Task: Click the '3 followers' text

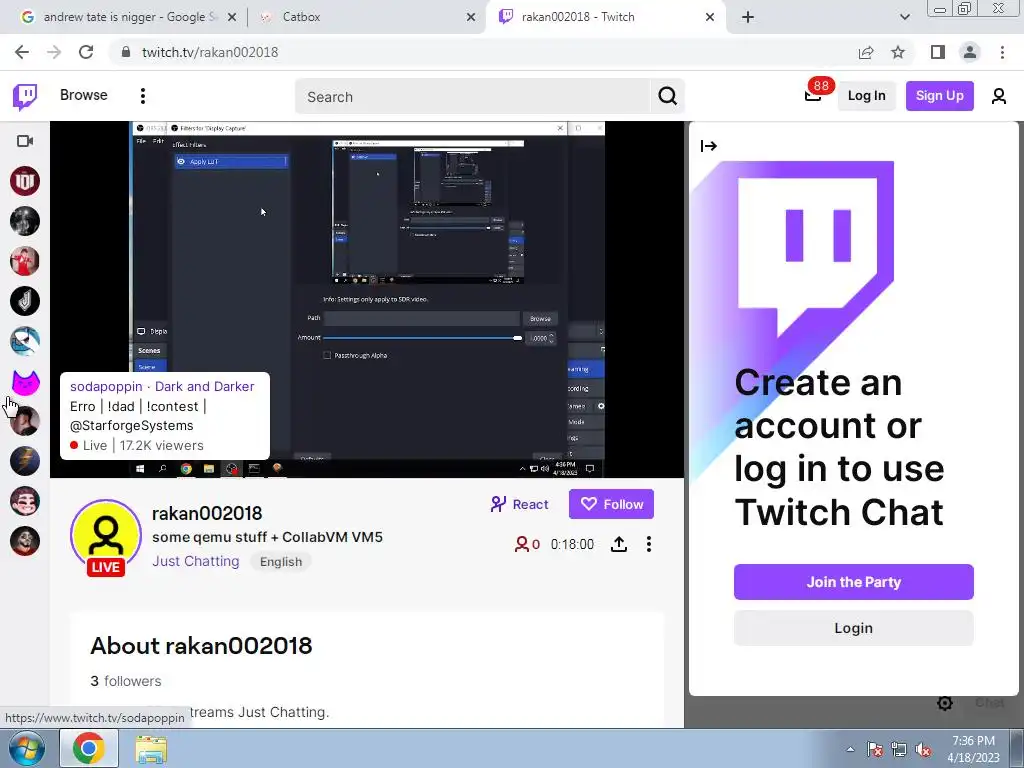Action: pos(125,680)
